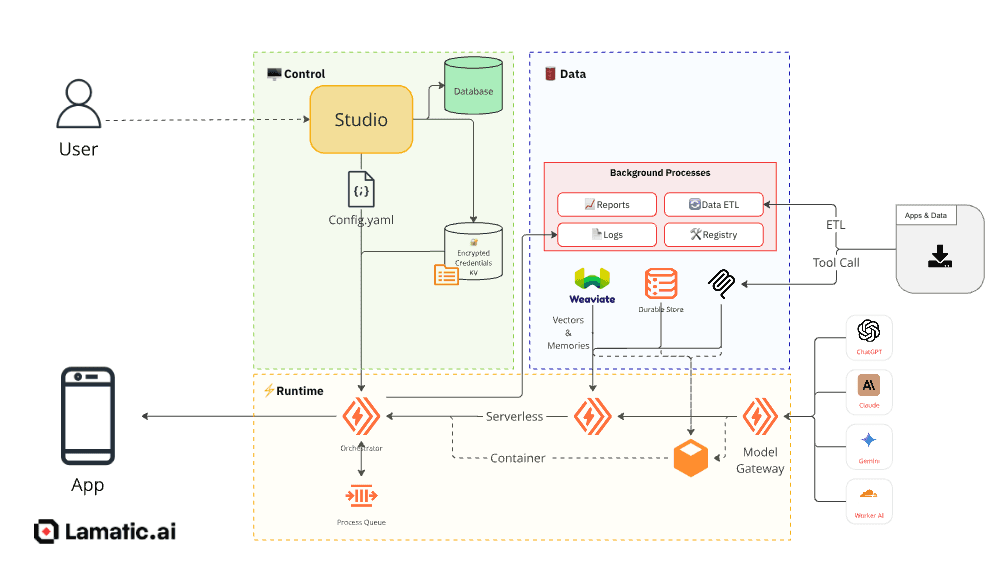Click the Container label

[x=517, y=458]
